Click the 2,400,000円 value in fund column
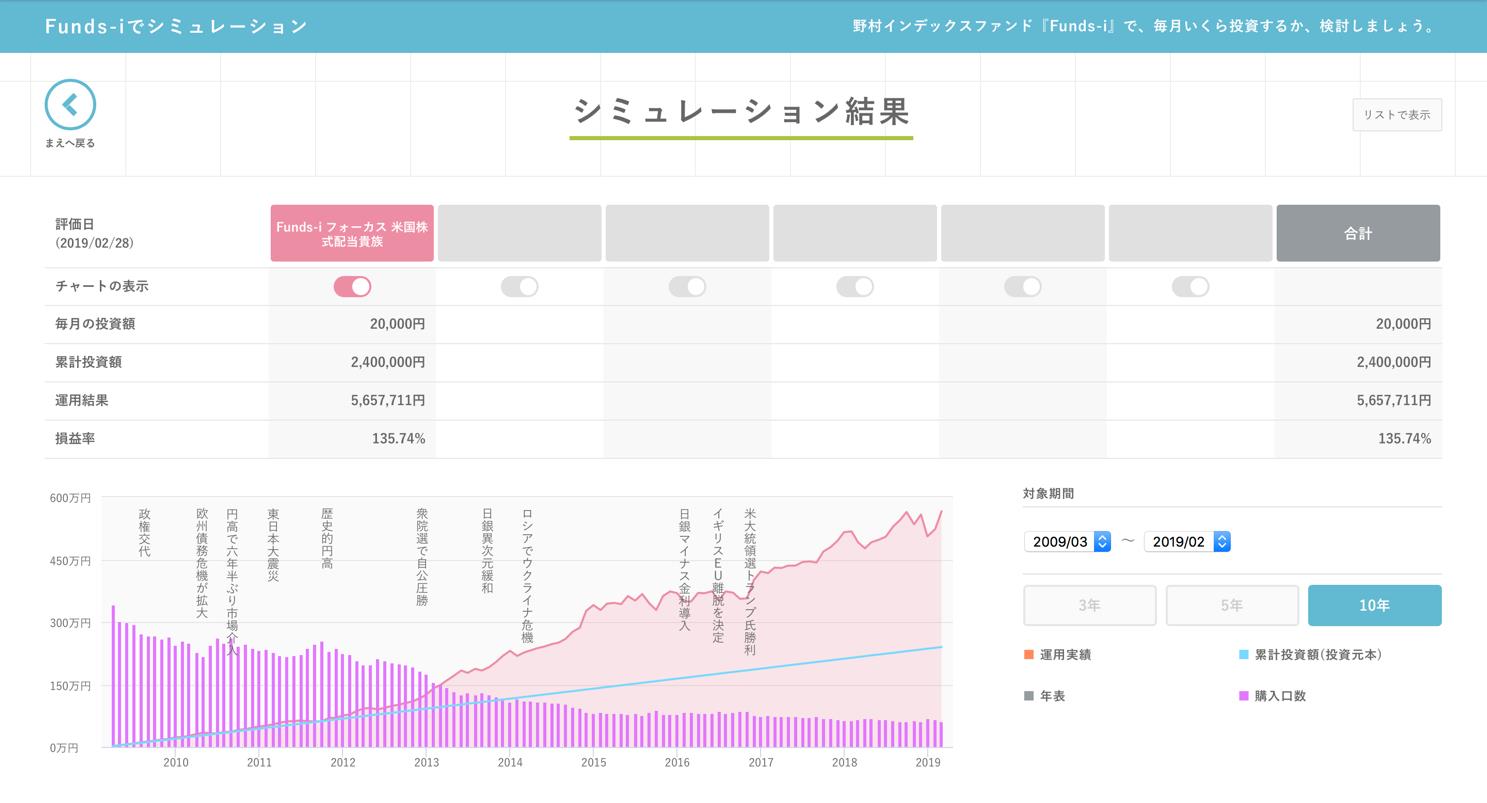 coord(387,362)
